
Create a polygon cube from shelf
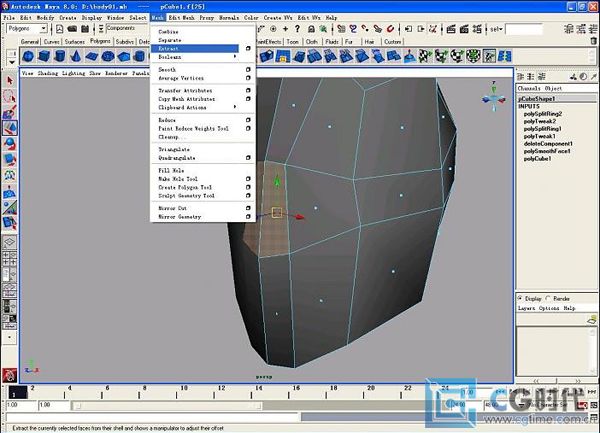[44, 56]
